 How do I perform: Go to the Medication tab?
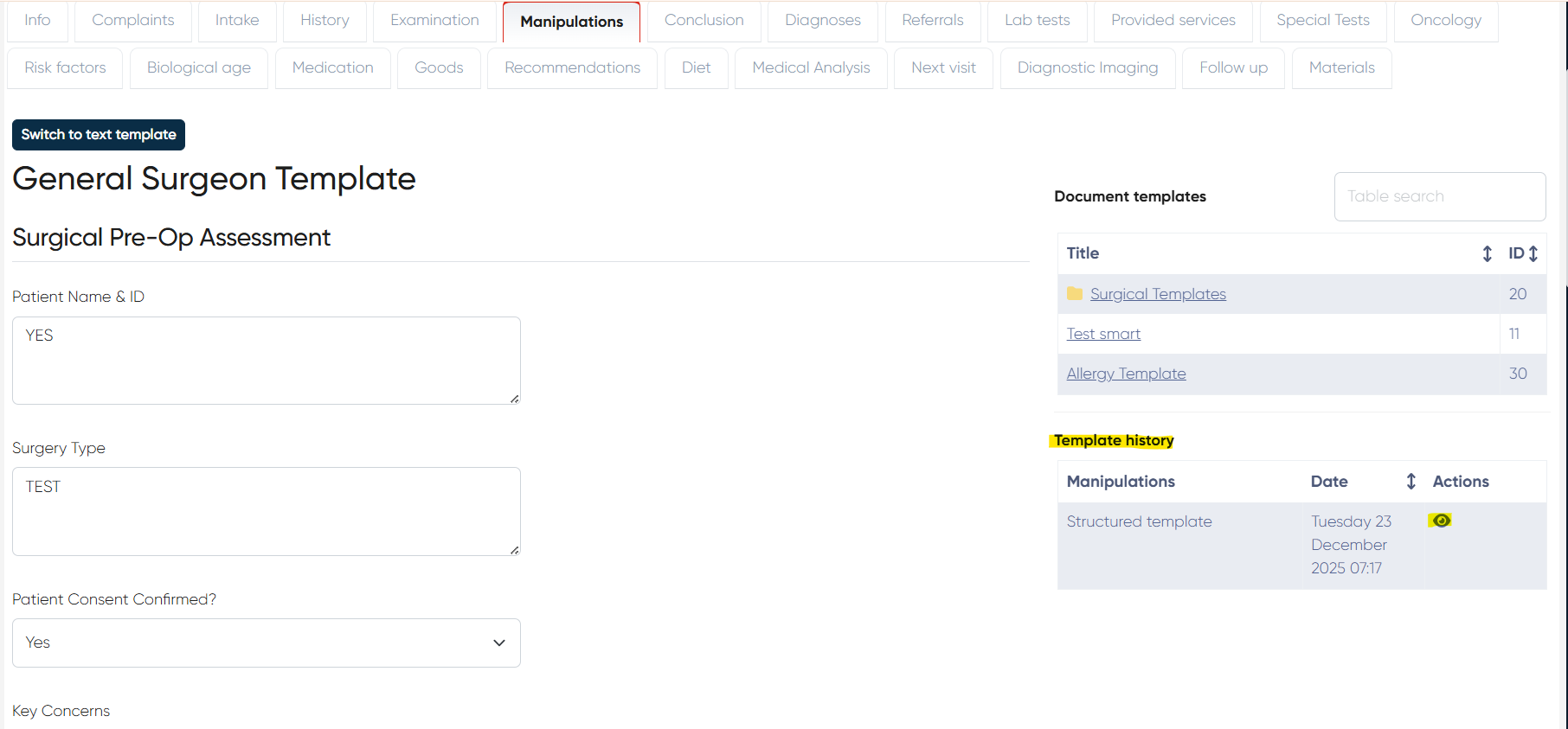pos(332,68)
